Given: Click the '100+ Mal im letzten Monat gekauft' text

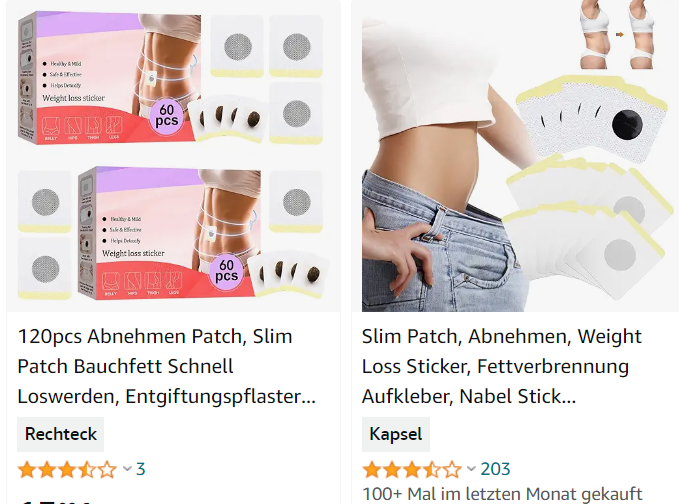Looking at the screenshot, I should (502, 494).
